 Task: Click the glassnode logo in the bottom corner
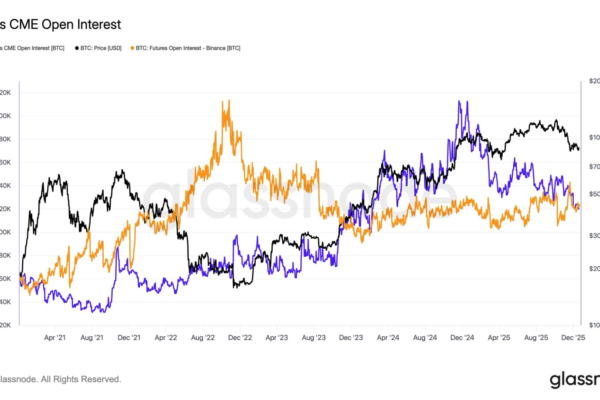pyautogui.click(x=574, y=379)
